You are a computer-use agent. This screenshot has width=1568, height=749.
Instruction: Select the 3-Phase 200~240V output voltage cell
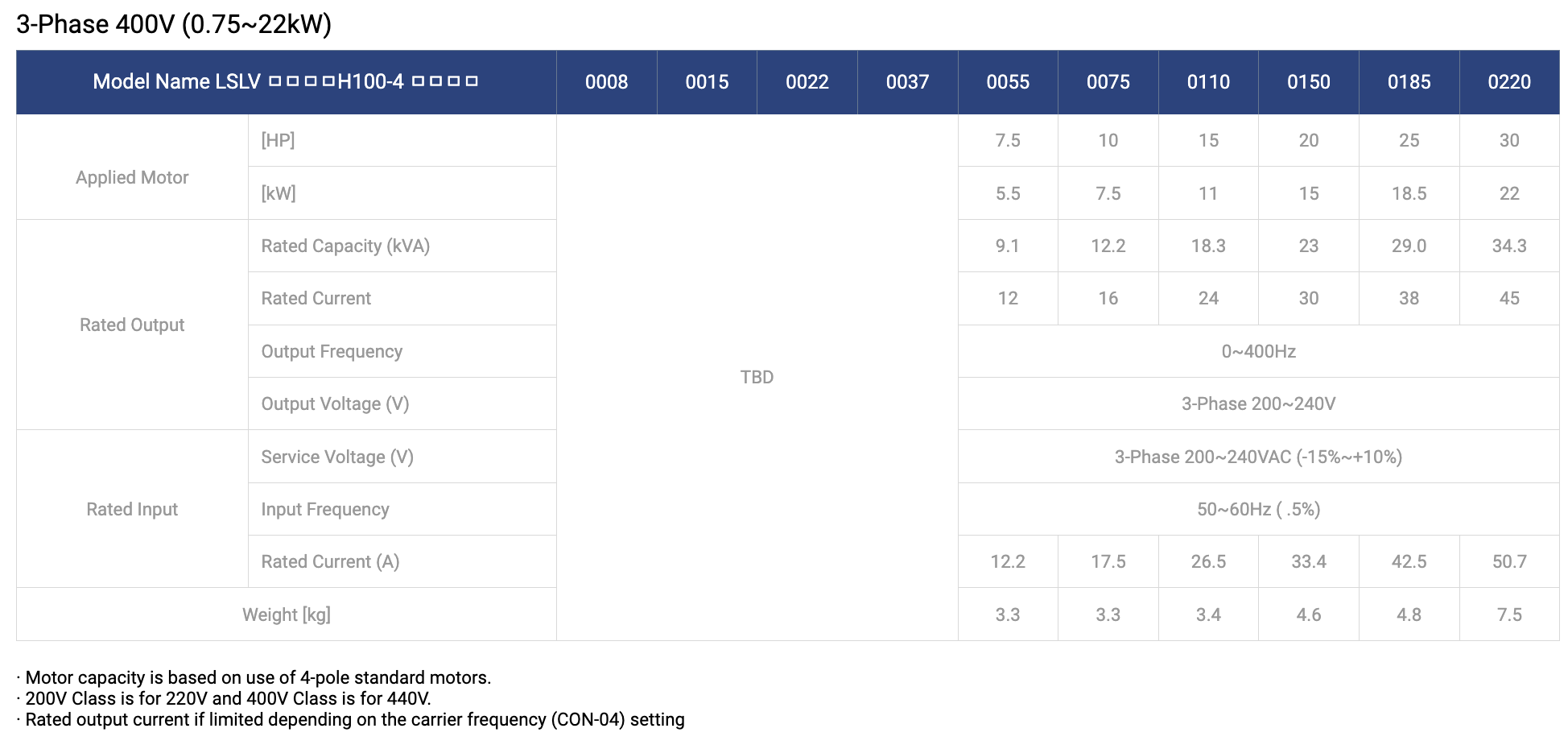coord(1259,403)
